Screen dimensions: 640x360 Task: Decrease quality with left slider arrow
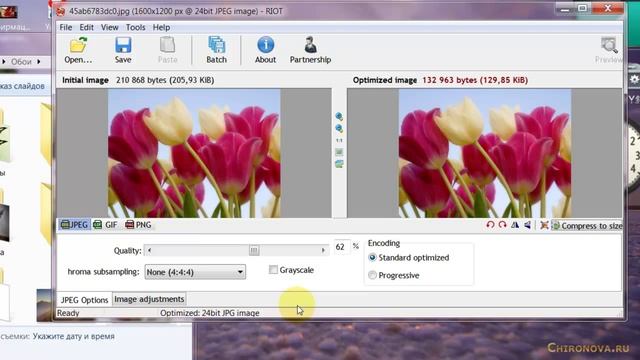point(149,250)
